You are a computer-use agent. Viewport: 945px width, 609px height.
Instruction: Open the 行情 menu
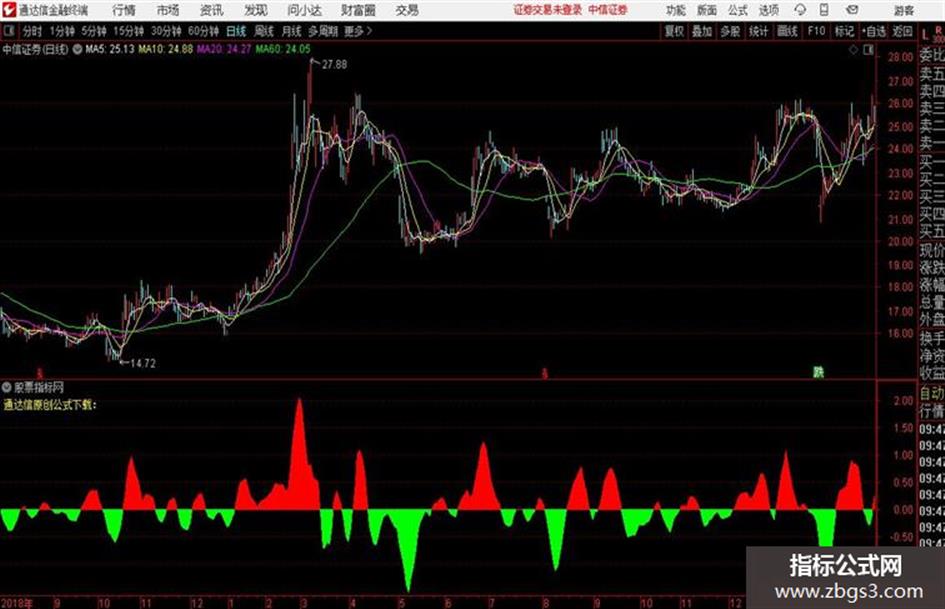tap(124, 10)
